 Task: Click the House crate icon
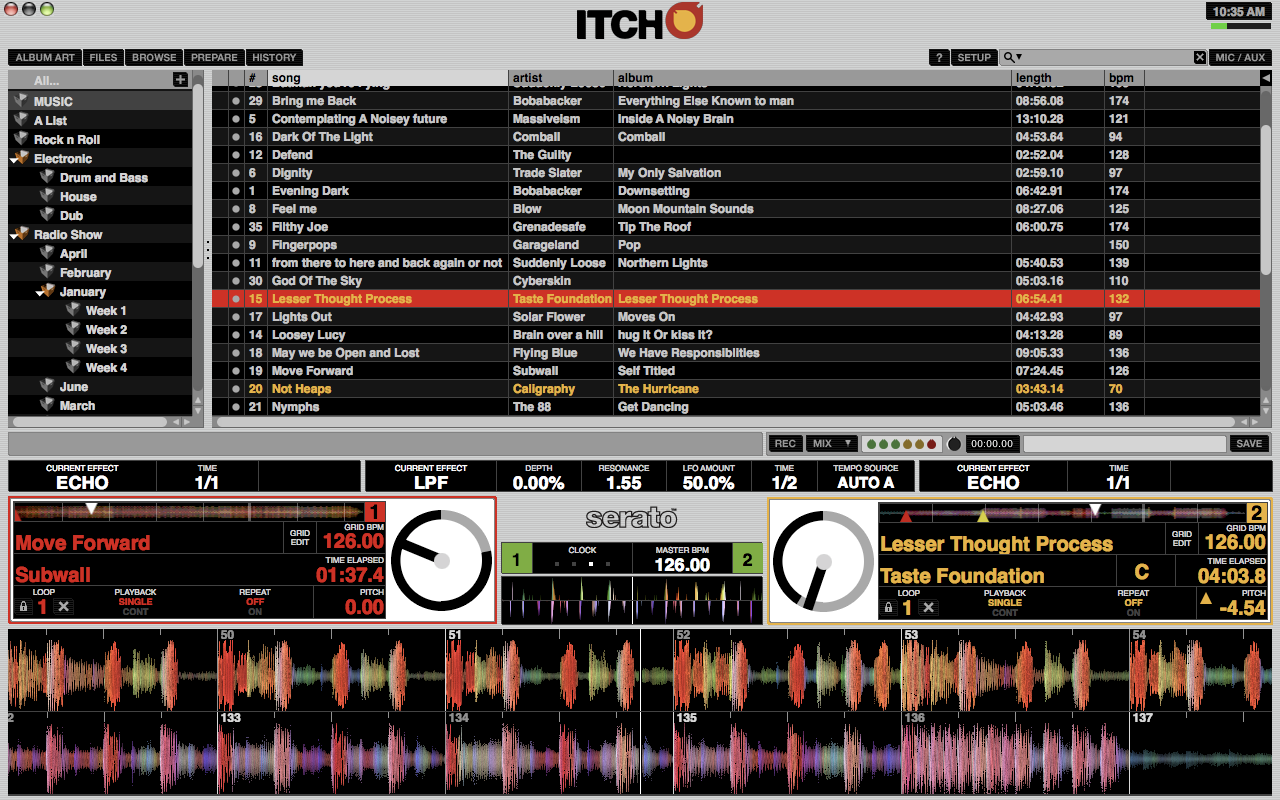pyautogui.click(x=47, y=196)
